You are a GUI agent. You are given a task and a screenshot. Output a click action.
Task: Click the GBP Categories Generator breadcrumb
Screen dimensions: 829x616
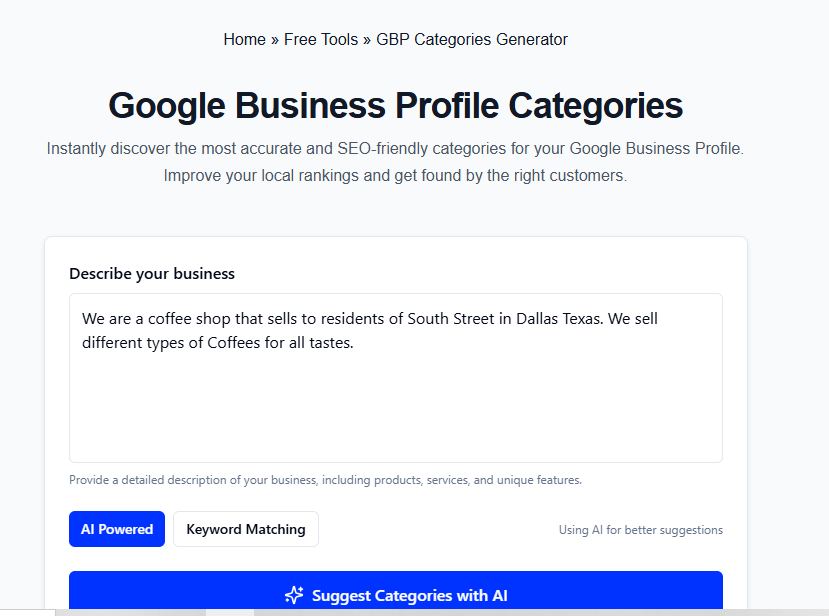point(471,39)
